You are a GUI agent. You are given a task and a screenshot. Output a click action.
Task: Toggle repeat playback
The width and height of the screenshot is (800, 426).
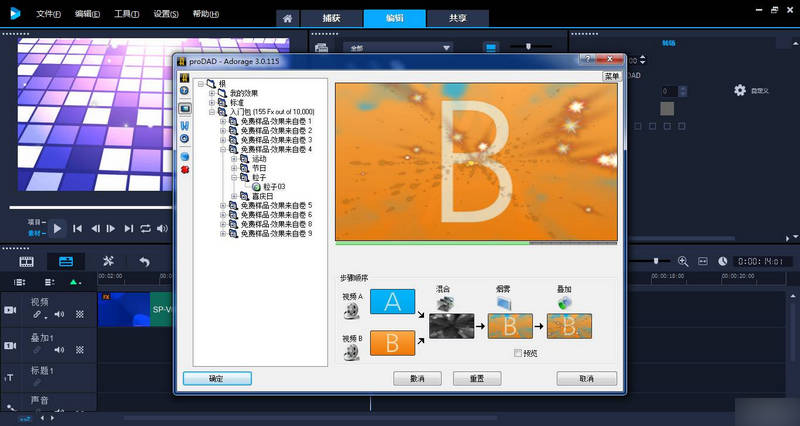click(145, 229)
